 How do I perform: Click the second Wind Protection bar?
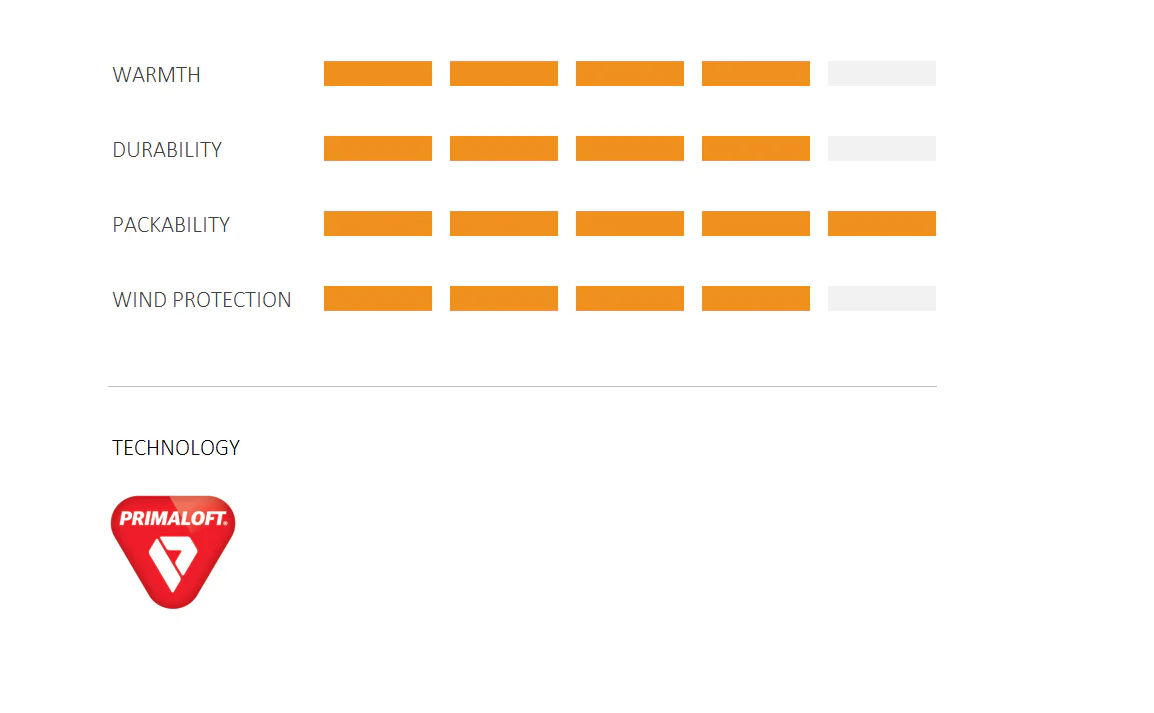pyautogui.click(x=503, y=299)
